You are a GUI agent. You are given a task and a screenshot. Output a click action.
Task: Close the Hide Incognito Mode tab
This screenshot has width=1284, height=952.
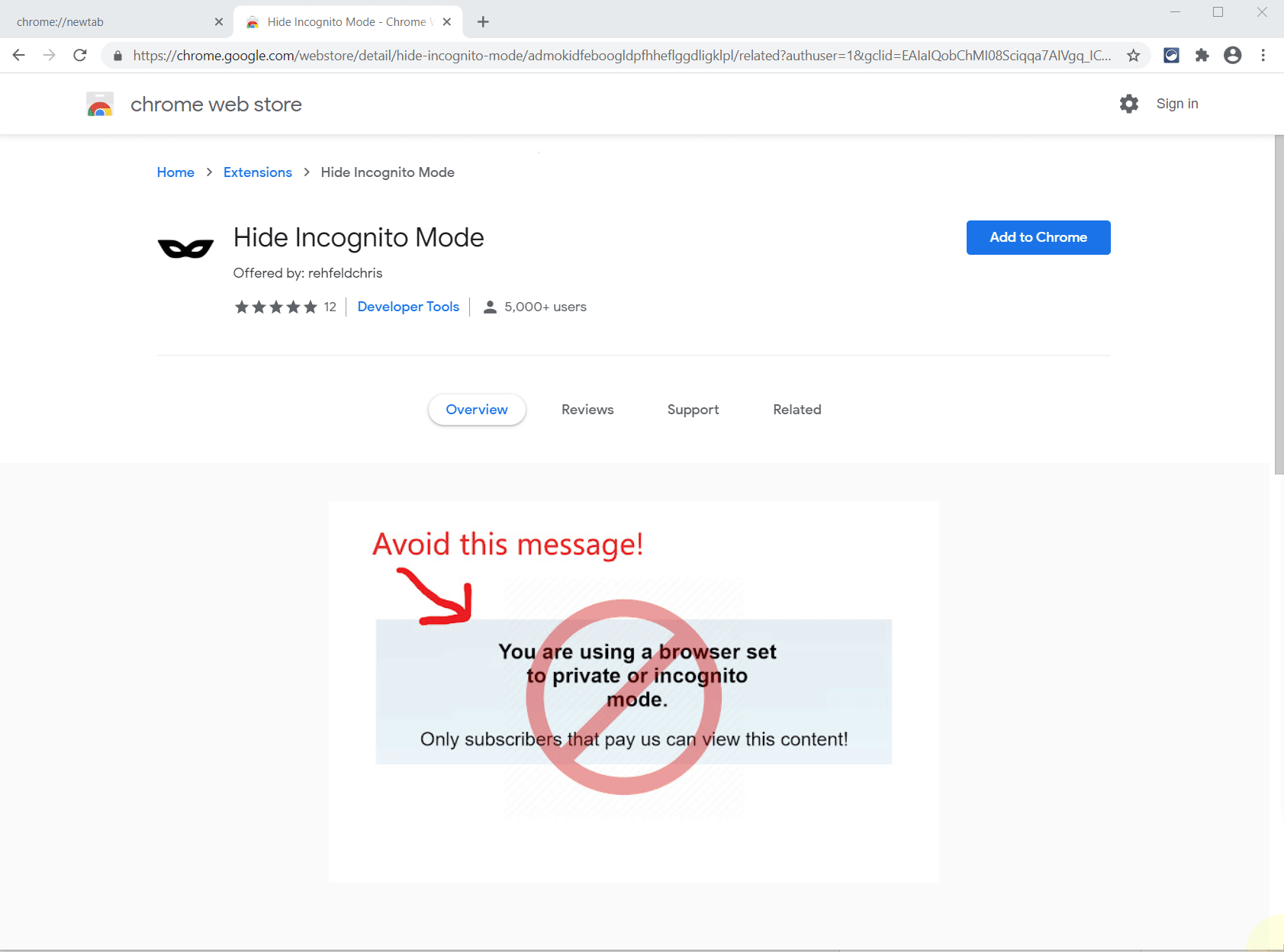tap(447, 22)
